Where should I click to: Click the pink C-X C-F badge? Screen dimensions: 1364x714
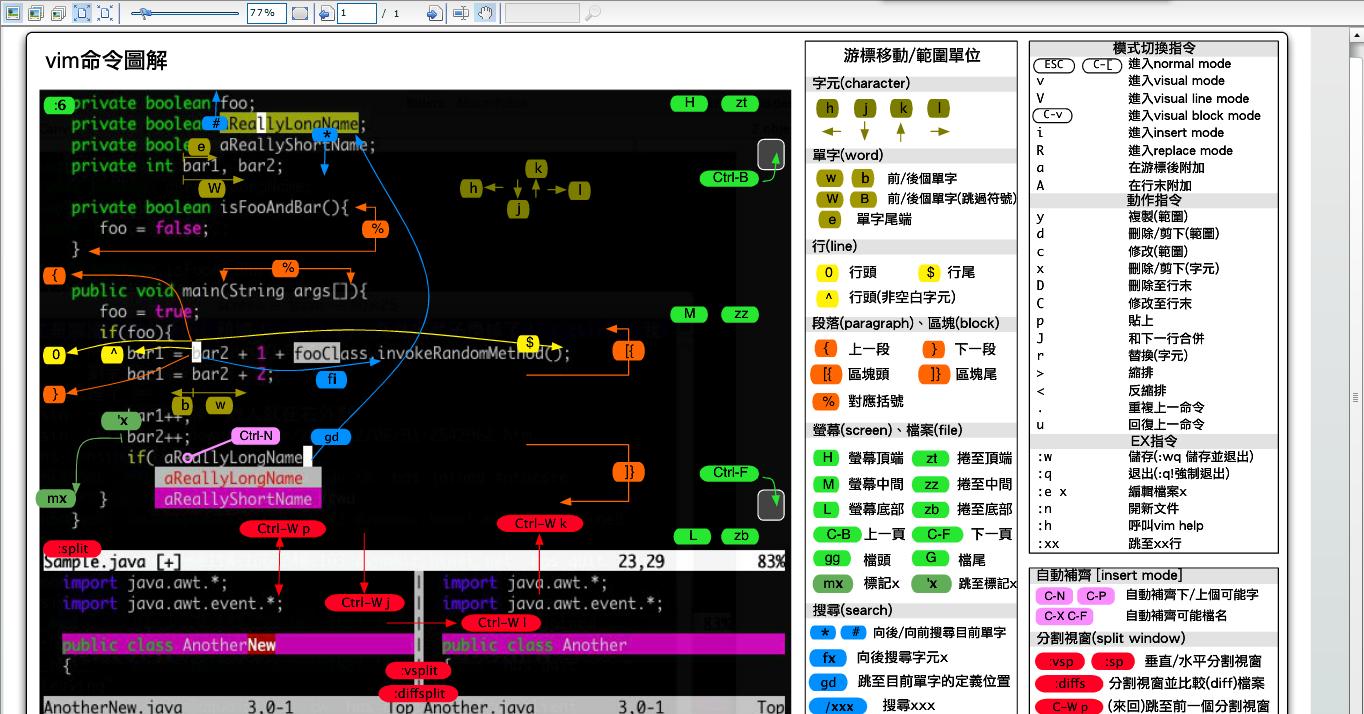[x=1064, y=617]
